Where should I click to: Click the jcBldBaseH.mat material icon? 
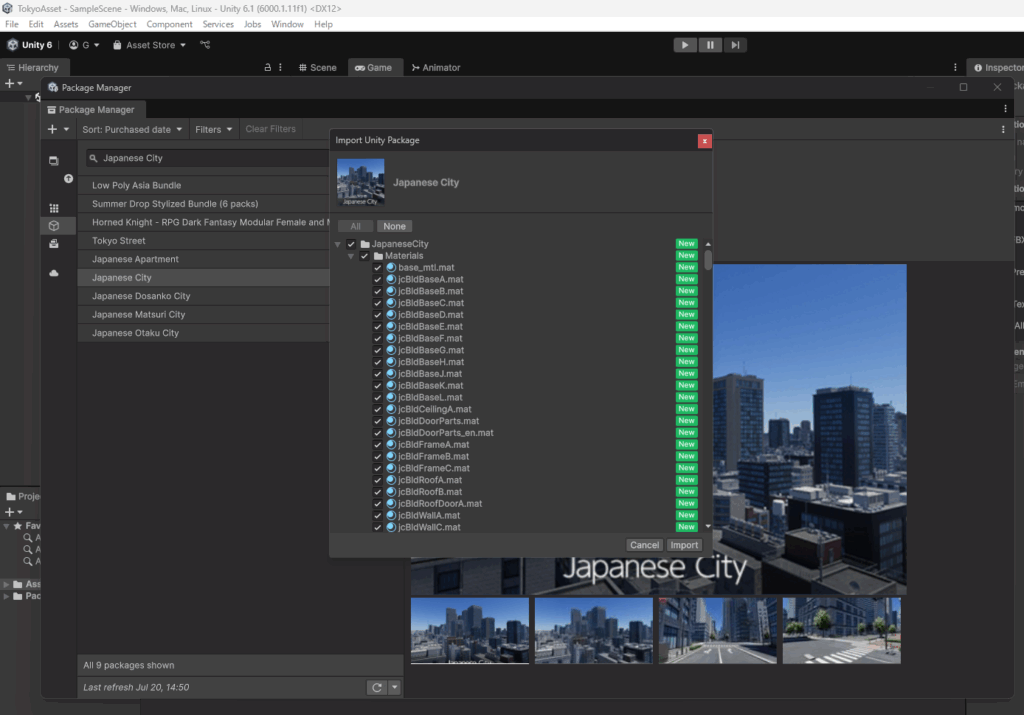[391, 362]
